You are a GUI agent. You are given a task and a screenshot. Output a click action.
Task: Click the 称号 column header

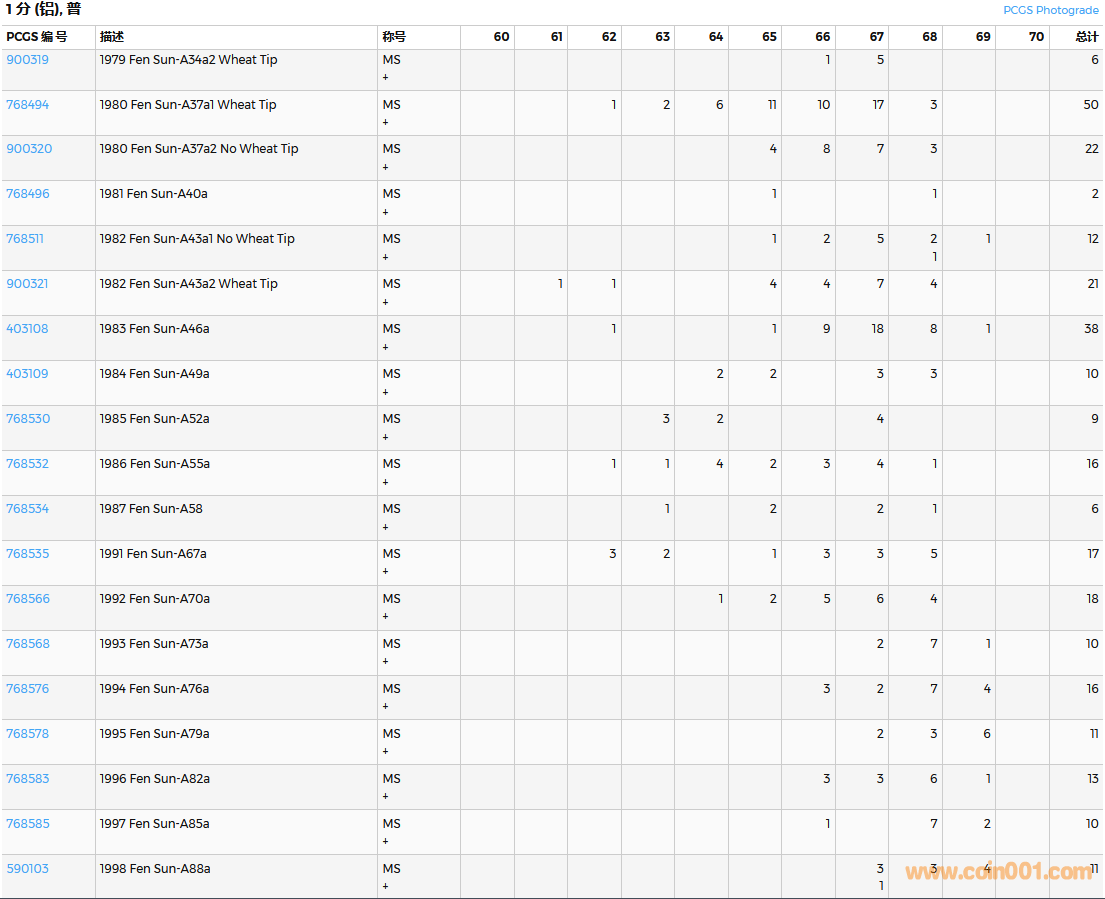tap(394, 37)
